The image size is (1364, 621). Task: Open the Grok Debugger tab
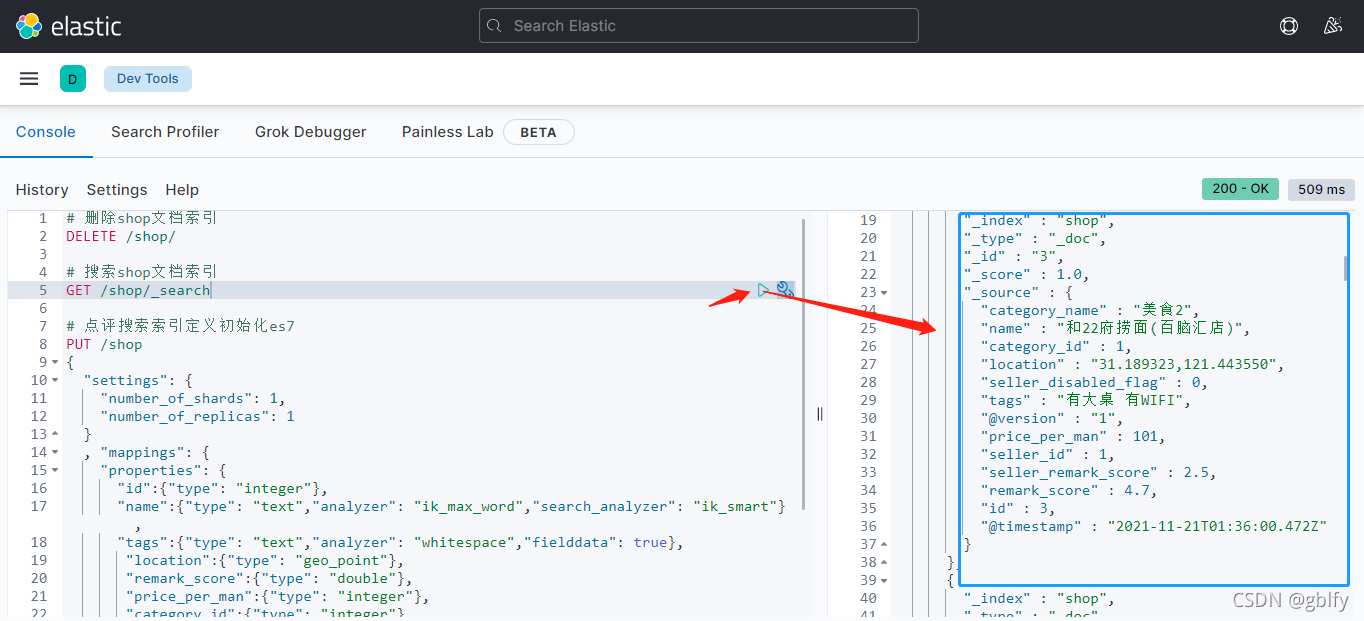[311, 132]
